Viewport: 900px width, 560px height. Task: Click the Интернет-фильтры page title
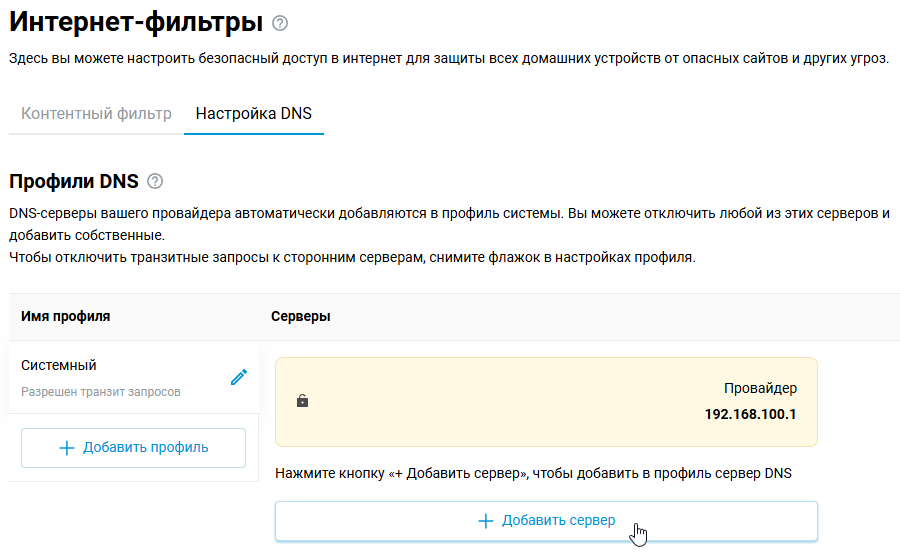[136, 22]
